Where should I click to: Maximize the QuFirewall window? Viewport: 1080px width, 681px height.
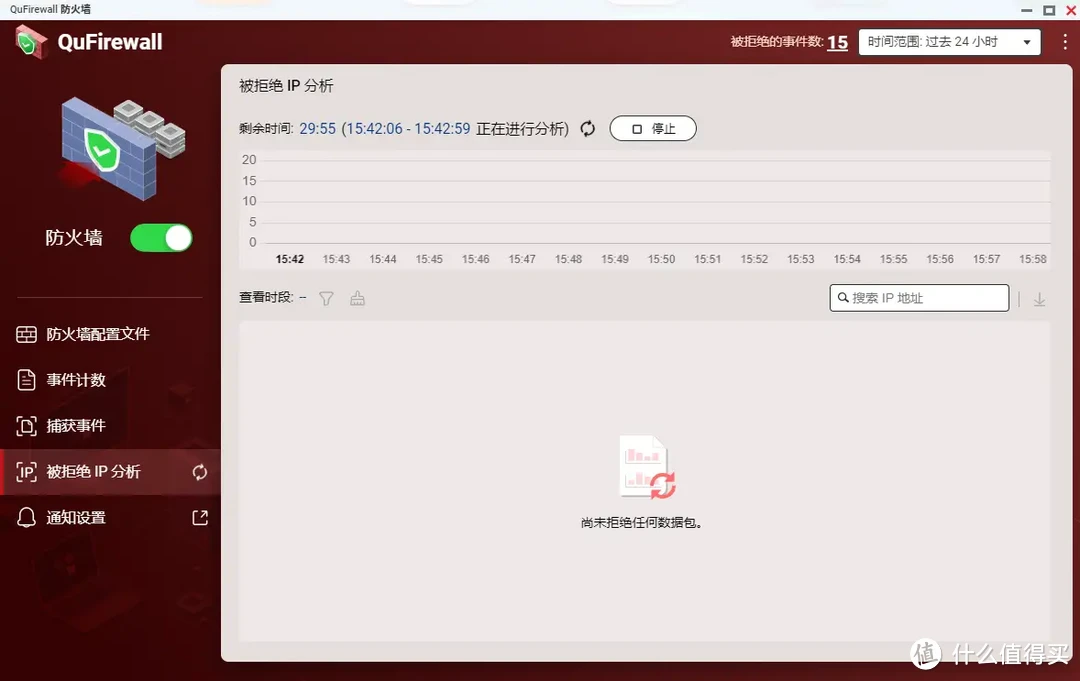pos(1049,10)
